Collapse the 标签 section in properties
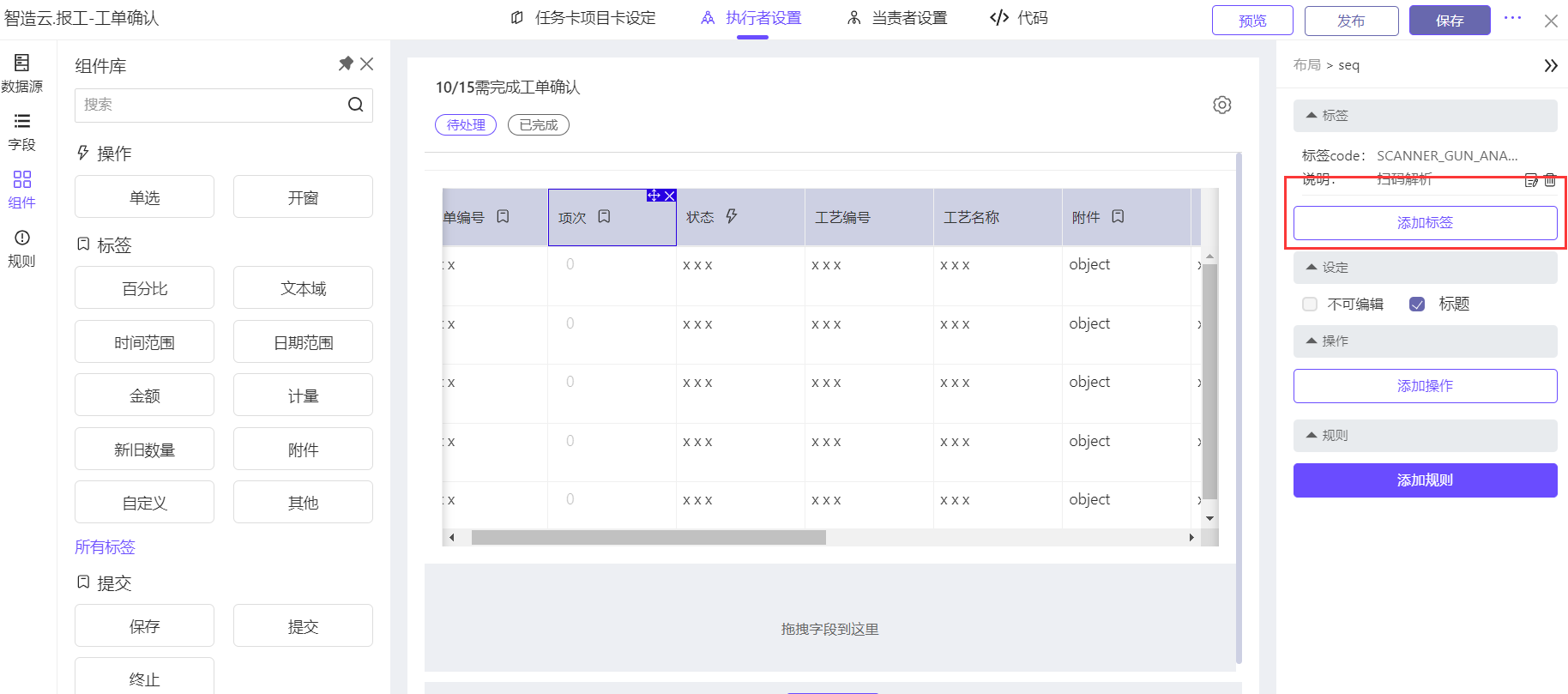This screenshot has width=1568, height=694. point(1312,115)
